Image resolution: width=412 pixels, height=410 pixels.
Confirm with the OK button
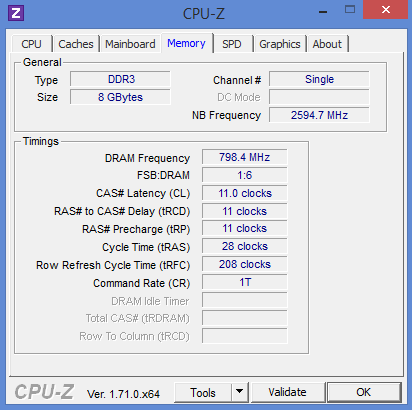363,392
